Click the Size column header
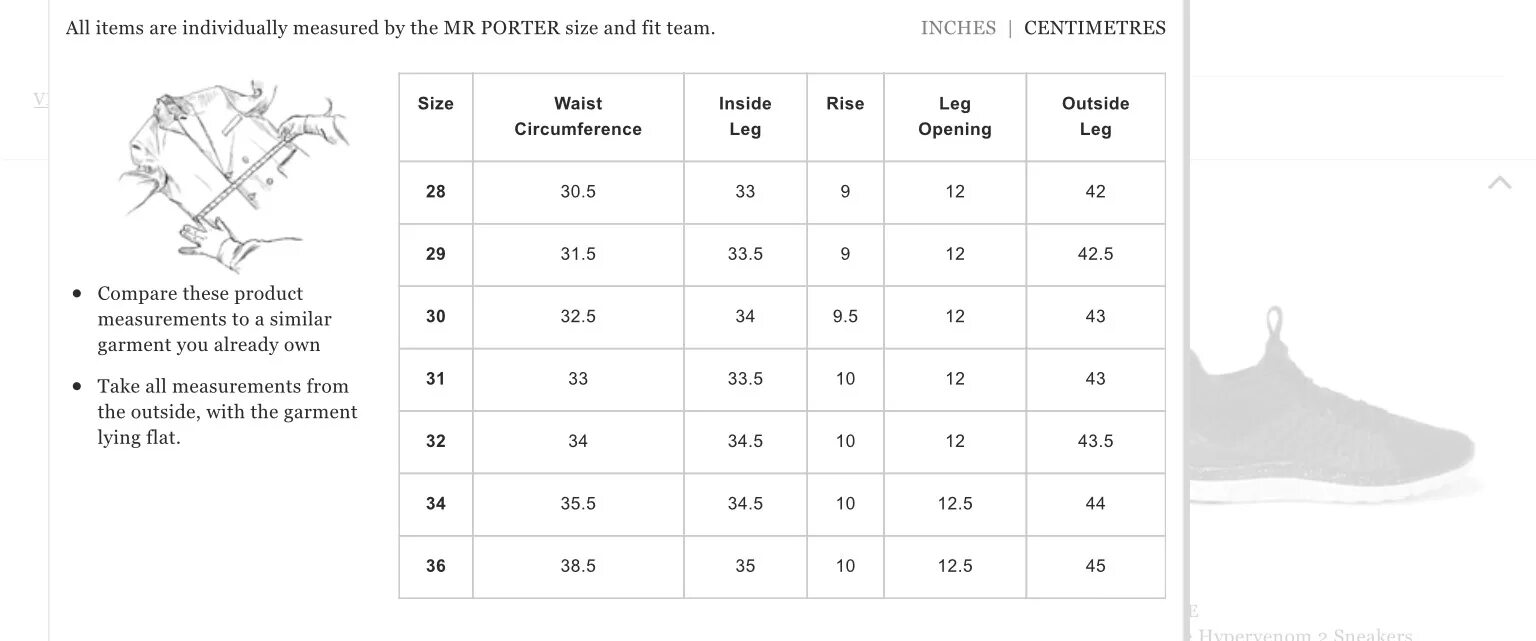 436,104
